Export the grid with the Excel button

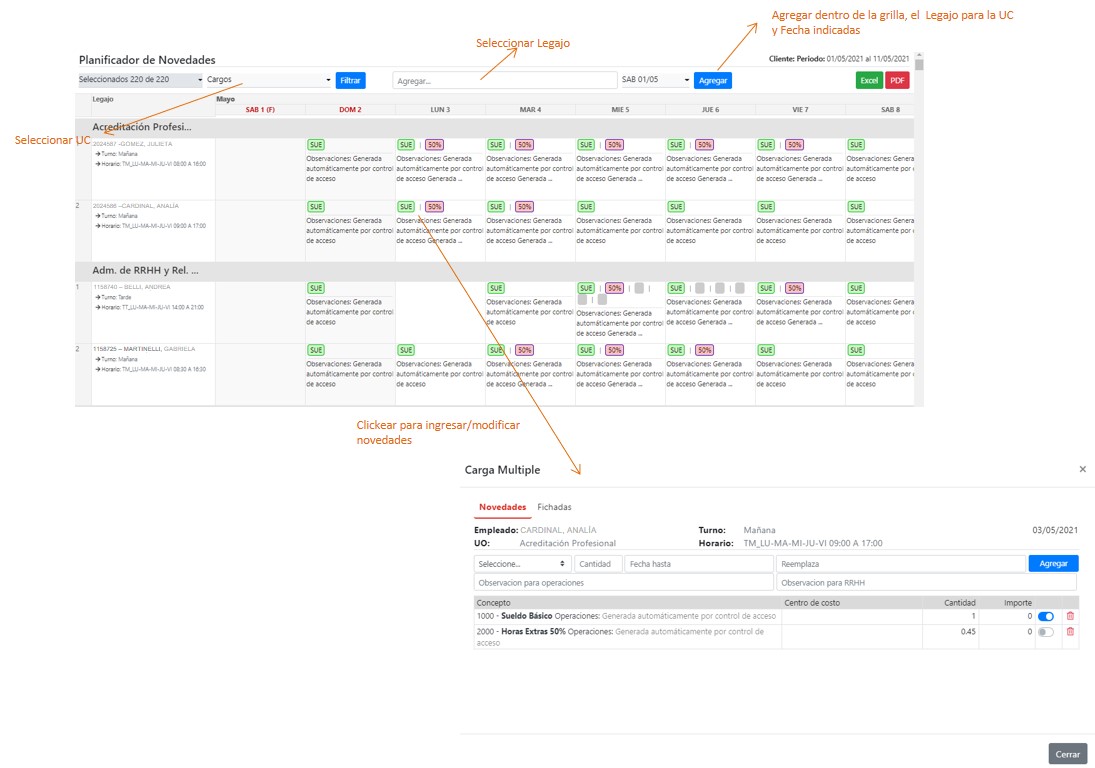(x=869, y=81)
